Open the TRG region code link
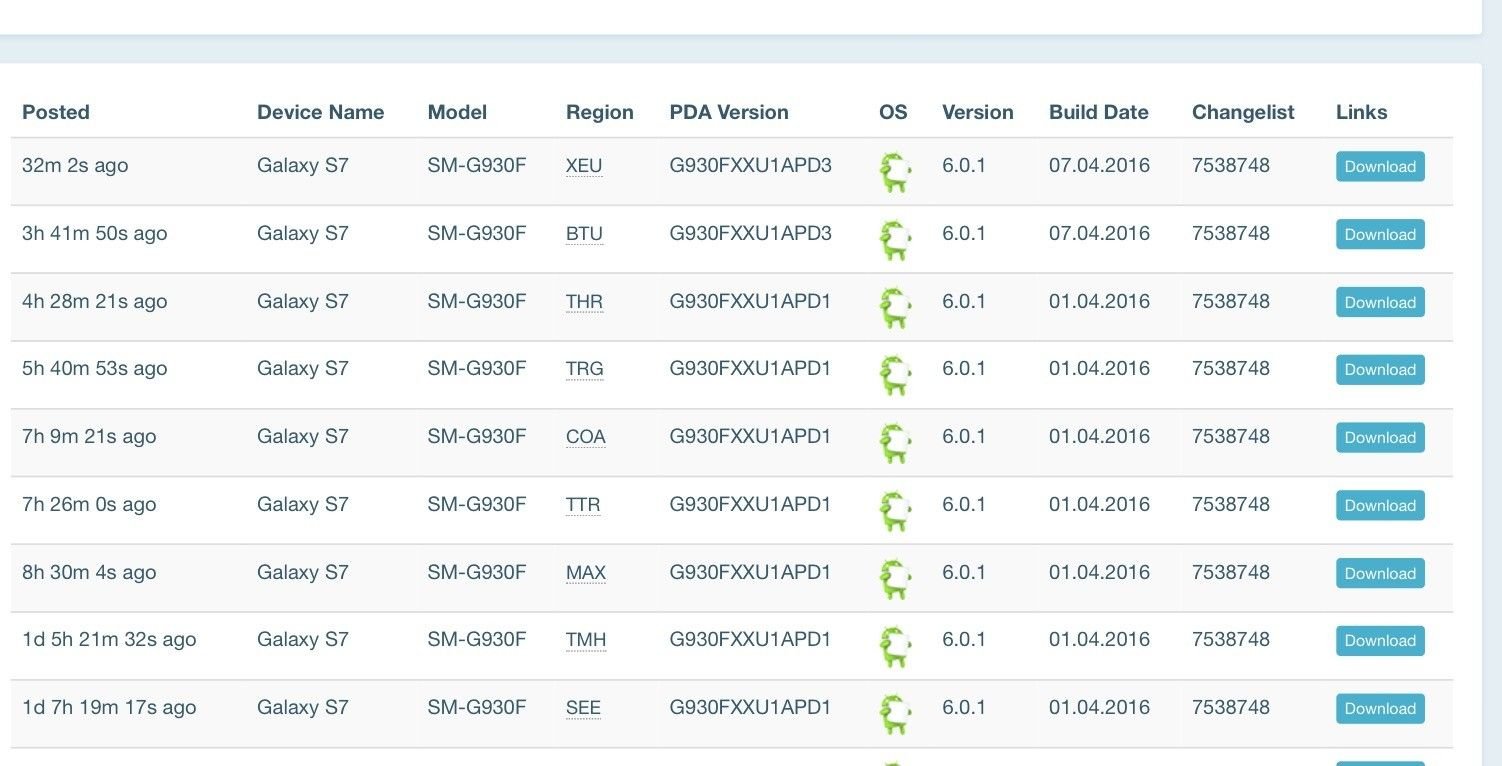 pyautogui.click(x=585, y=369)
